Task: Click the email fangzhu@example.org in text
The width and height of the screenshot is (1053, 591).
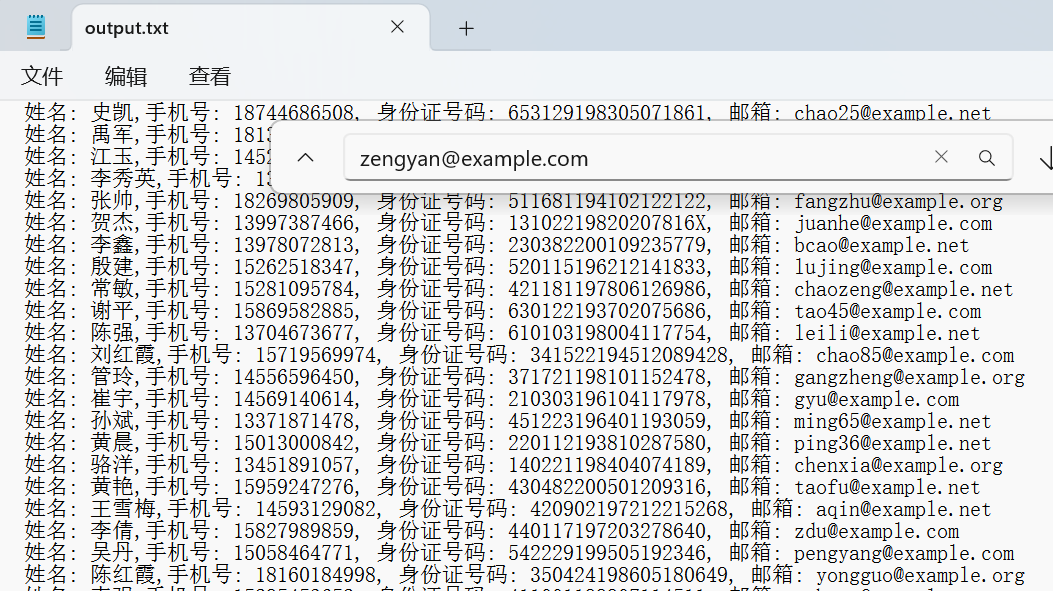Action: coord(898,202)
